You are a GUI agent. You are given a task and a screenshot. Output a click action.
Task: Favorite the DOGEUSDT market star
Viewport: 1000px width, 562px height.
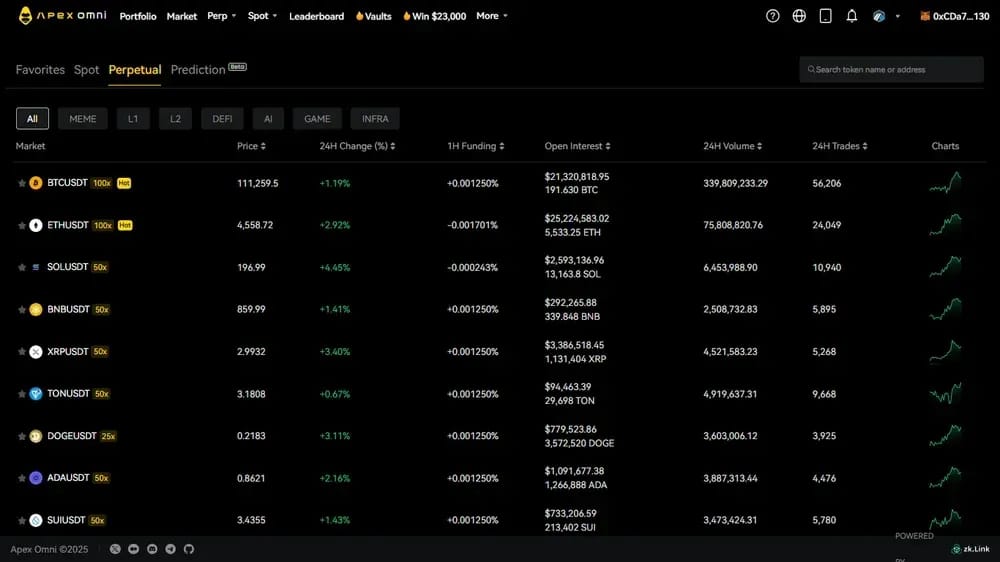click(22, 436)
